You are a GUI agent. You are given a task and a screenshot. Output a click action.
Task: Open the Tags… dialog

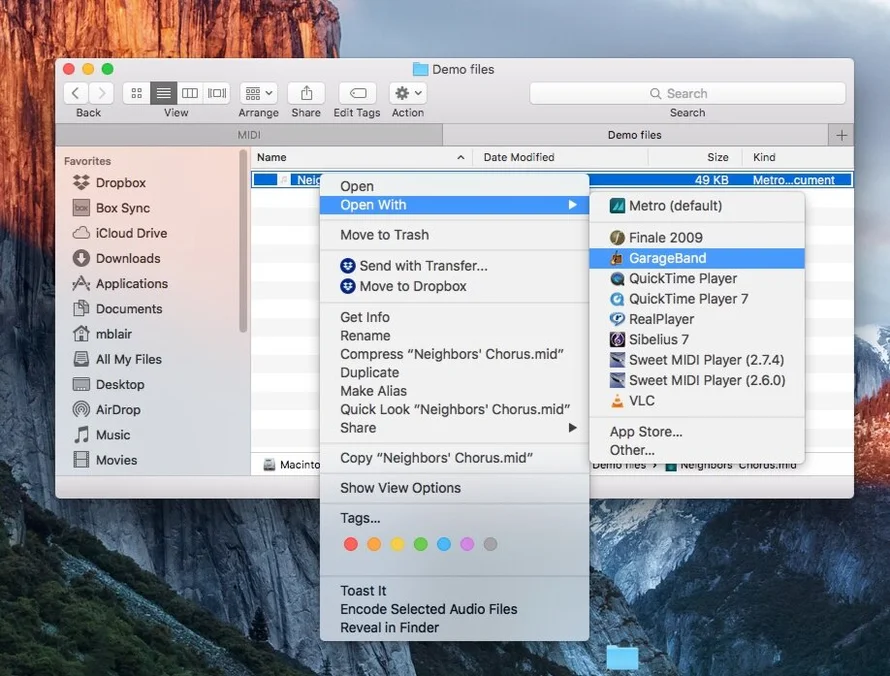coord(454,518)
